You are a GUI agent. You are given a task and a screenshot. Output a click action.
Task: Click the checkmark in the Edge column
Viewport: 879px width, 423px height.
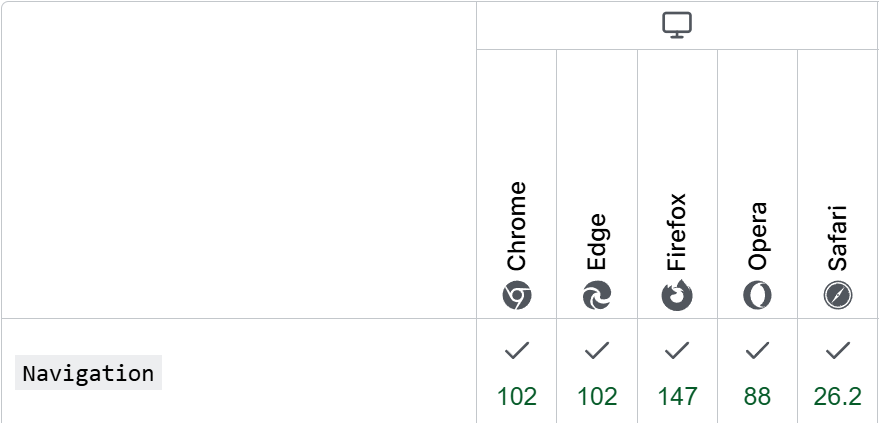pyautogui.click(x=597, y=350)
